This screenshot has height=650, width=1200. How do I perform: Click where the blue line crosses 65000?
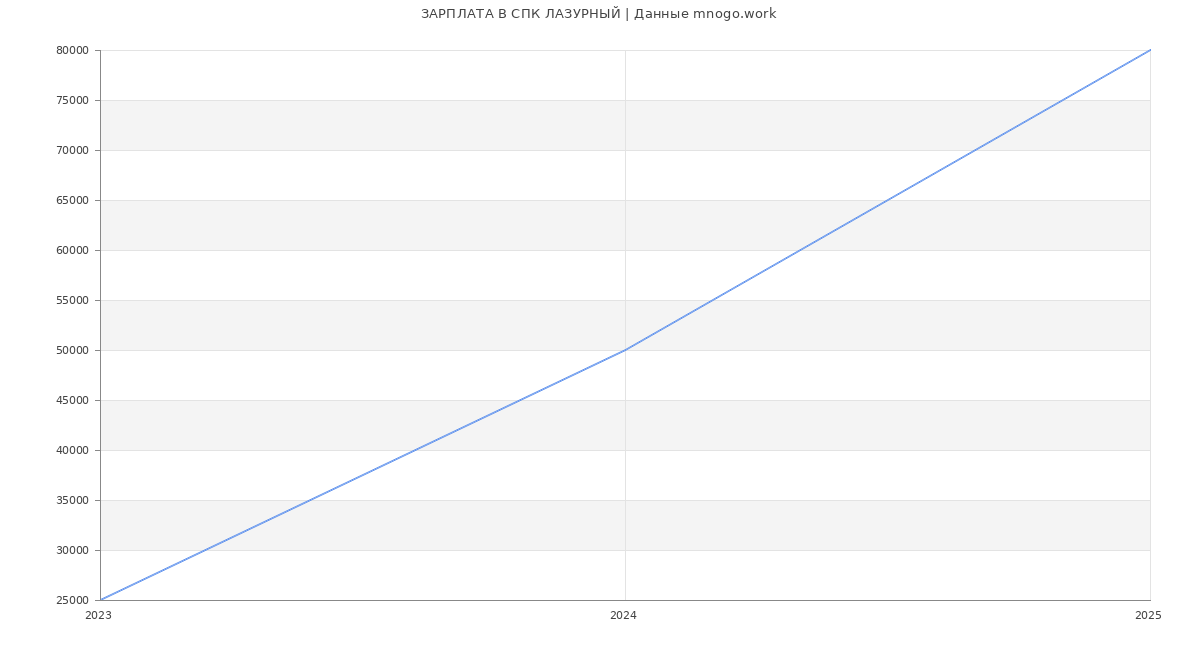pyautogui.click(x=887, y=200)
